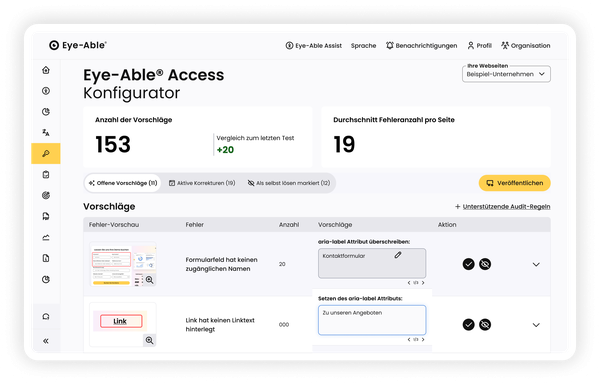Image resolution: width=600 pixels, height=383 pixels.
Task: Click the Fehler-Vorschau column header
Action: pos(114,225)
